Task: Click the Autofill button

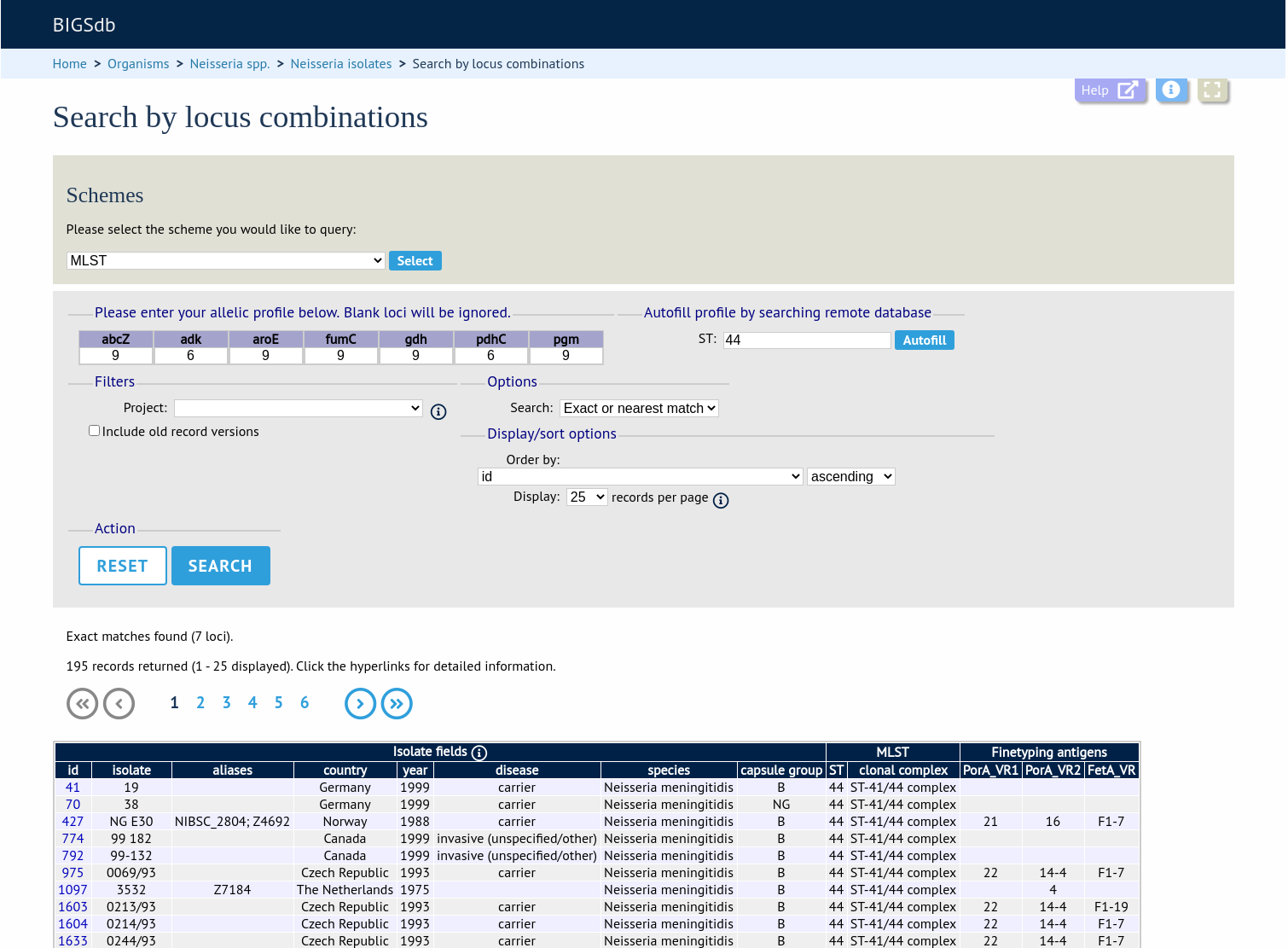Action: pyautogui.click(x=925, y=340)
